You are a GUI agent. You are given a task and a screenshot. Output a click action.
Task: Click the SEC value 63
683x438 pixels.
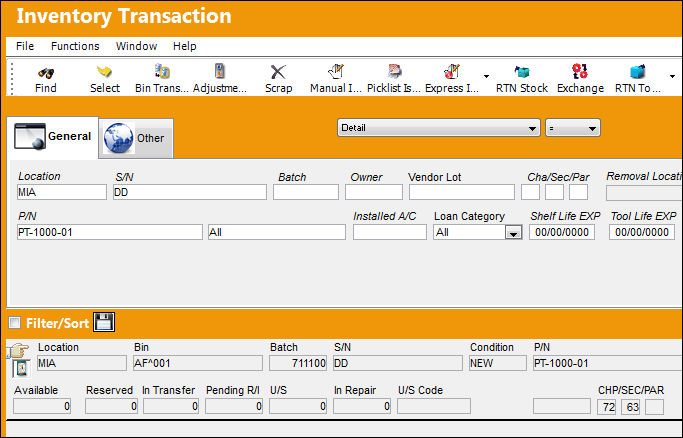pyautogui.click(x=630, y=407)
